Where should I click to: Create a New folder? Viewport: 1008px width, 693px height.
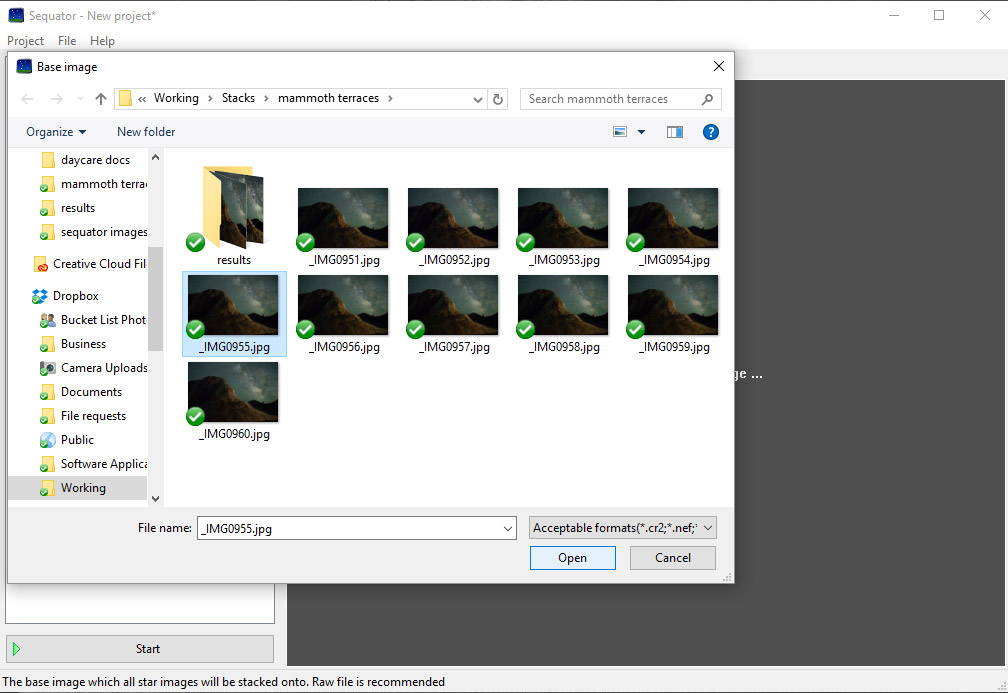point(146,132)
